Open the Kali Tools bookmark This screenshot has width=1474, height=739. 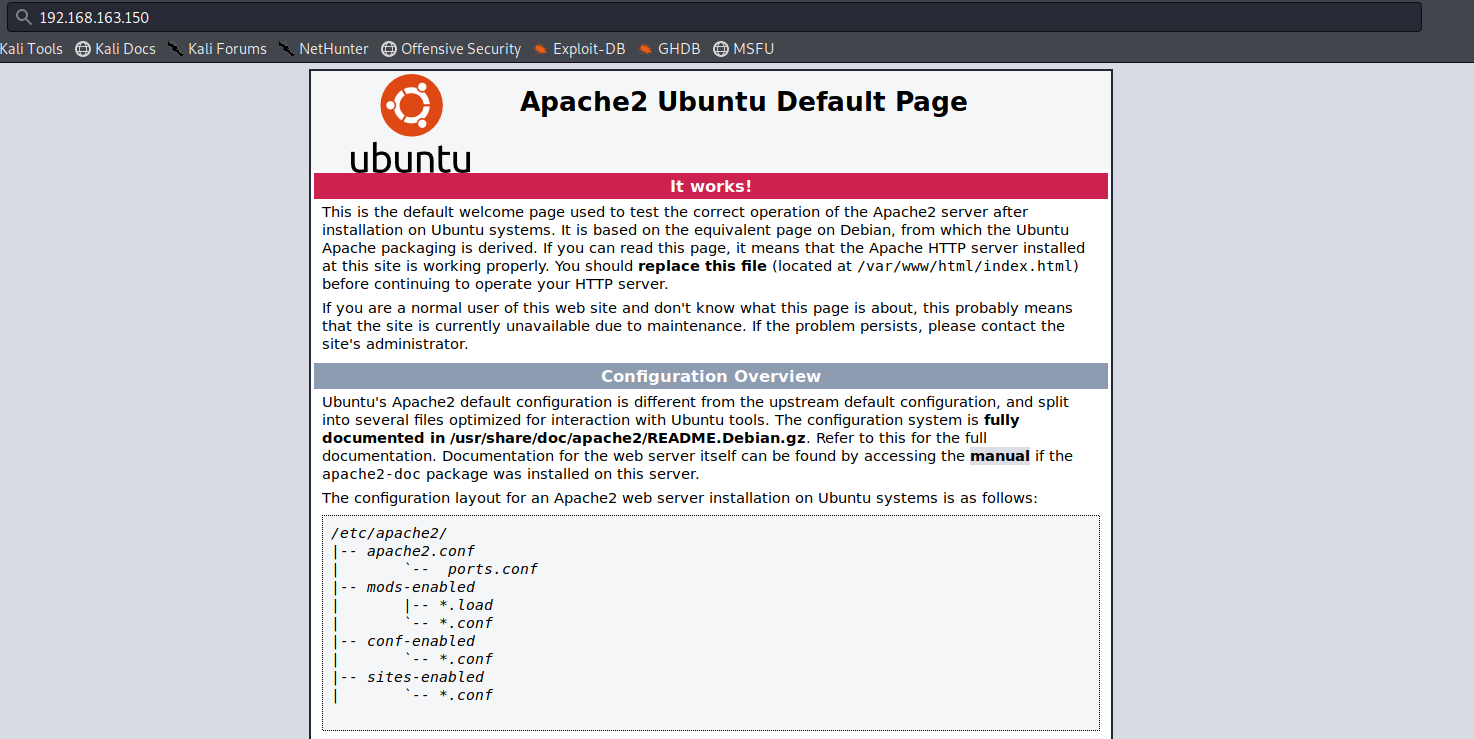[x=31, y=48]
